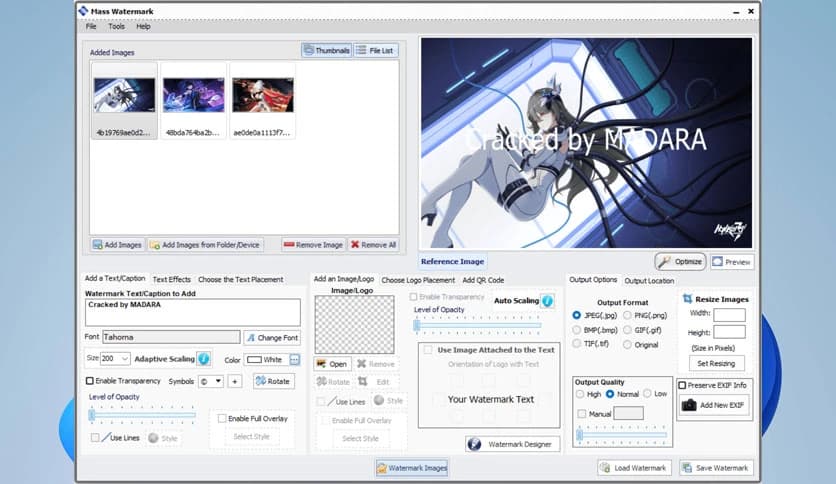The height and width of the screenshot is (484, 836).
Task: Select High output quality
Action: pos(580,394)
